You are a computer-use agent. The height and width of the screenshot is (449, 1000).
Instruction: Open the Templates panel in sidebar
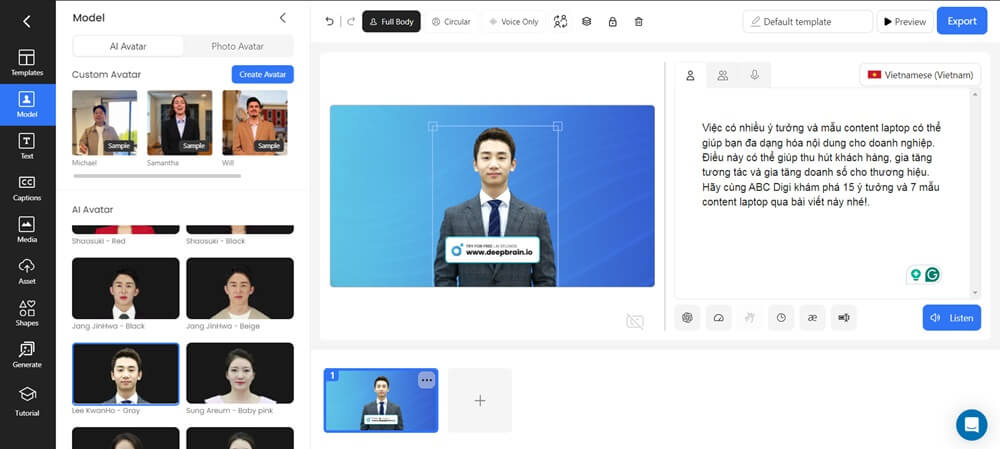[x=27, y=63]
